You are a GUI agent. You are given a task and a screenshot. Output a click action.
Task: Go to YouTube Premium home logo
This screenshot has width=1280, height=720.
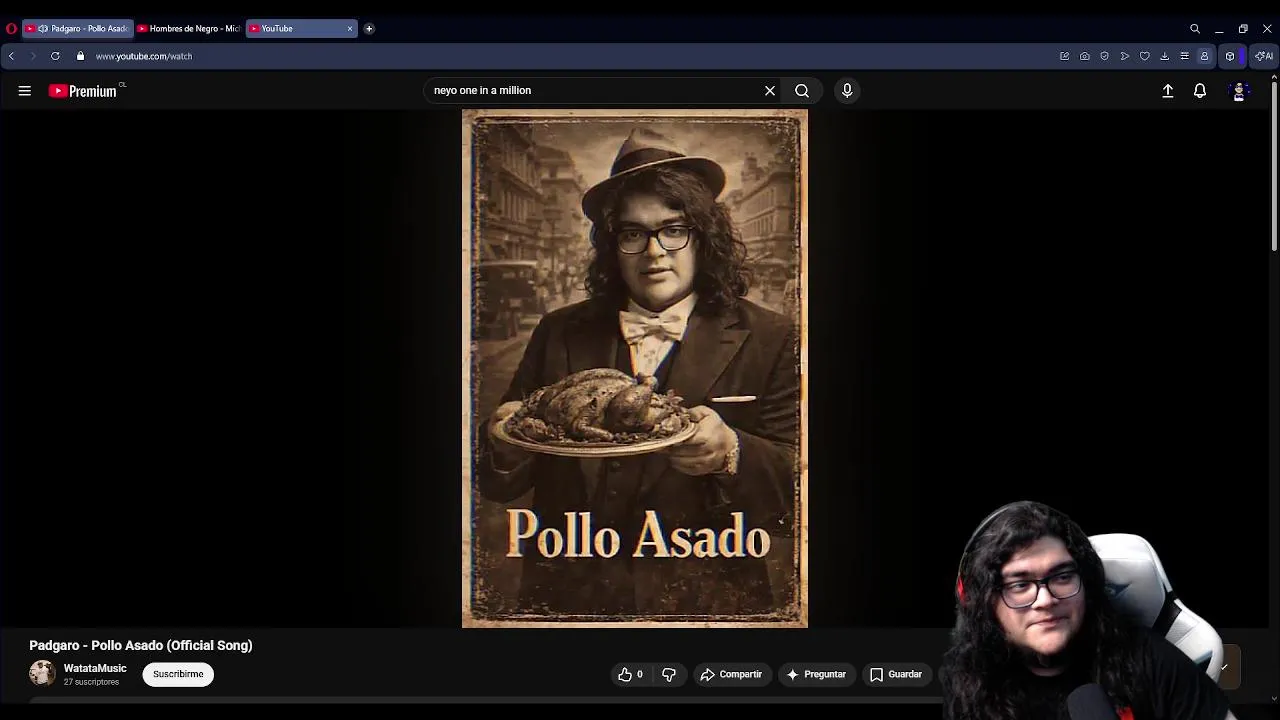[83, 91]
